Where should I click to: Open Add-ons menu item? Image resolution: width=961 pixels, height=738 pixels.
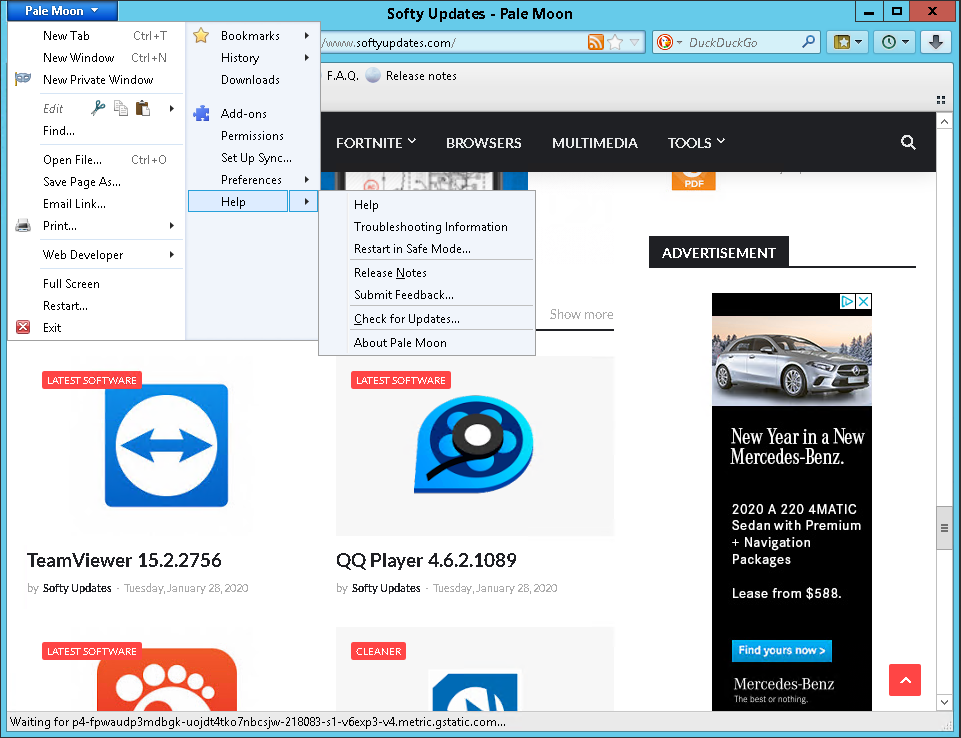(x=254, y=113)
